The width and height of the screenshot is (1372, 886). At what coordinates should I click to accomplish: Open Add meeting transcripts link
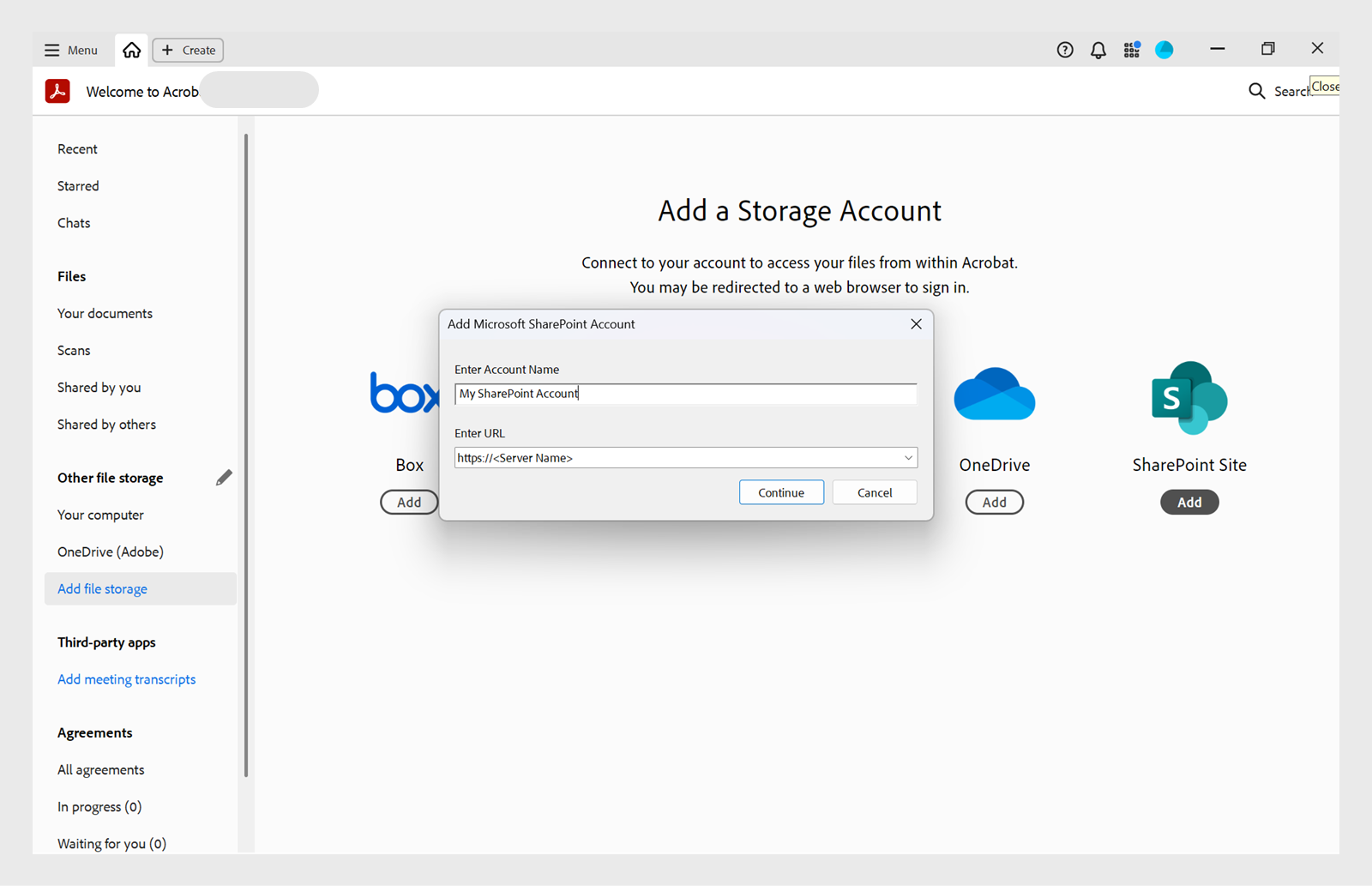[x=126, y=678]
